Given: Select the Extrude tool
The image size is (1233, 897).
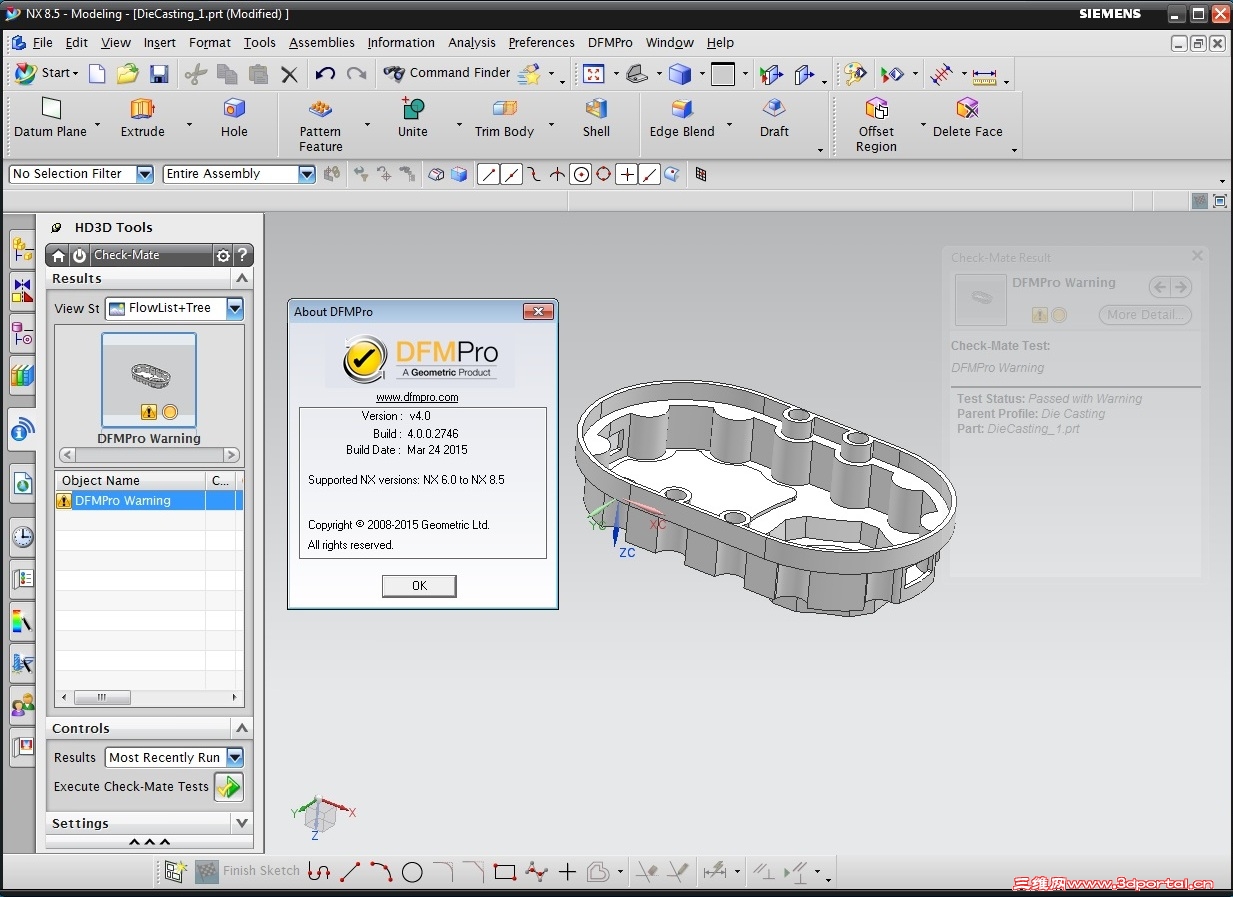Looking at the screenshot, I should [143, 118].
